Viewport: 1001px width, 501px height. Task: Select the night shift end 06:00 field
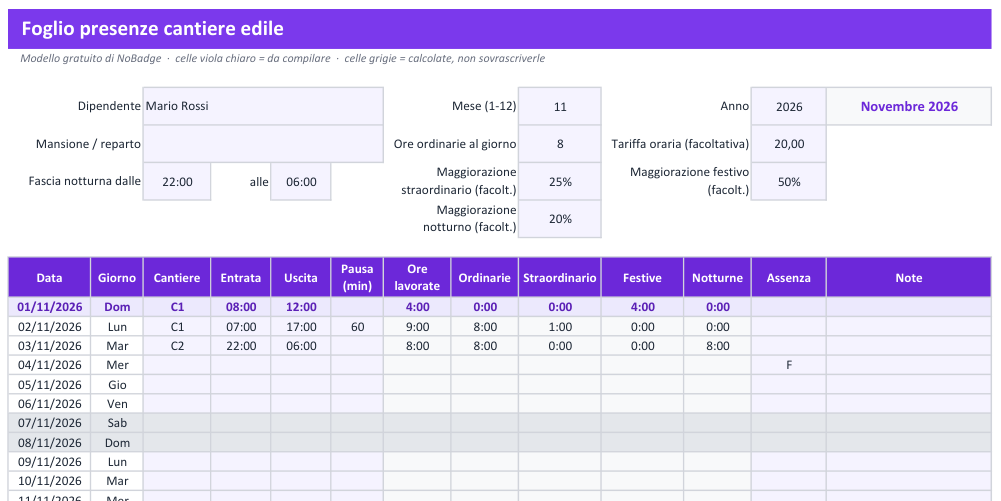(x=301, y=181)
